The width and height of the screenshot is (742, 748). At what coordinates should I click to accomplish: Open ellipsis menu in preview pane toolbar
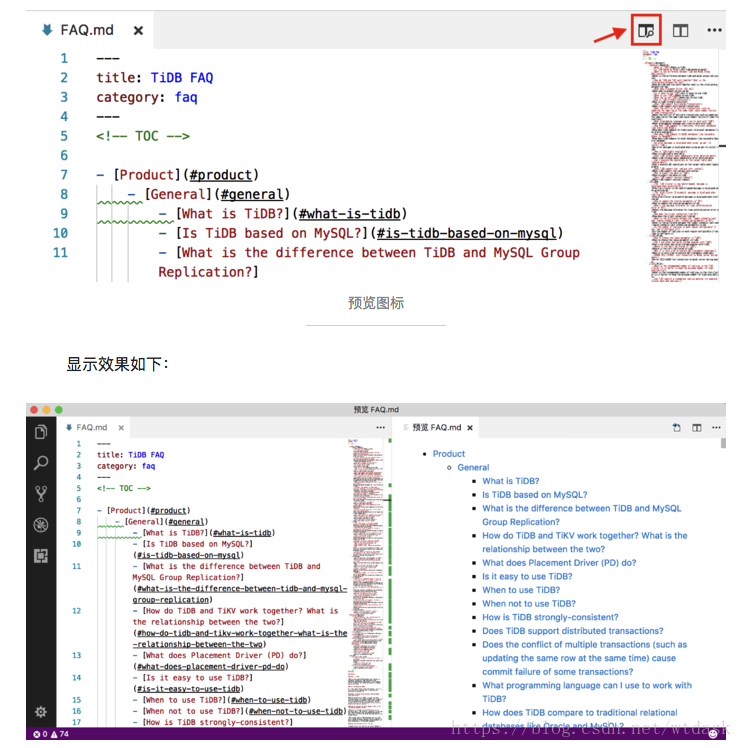click(716, 427)
